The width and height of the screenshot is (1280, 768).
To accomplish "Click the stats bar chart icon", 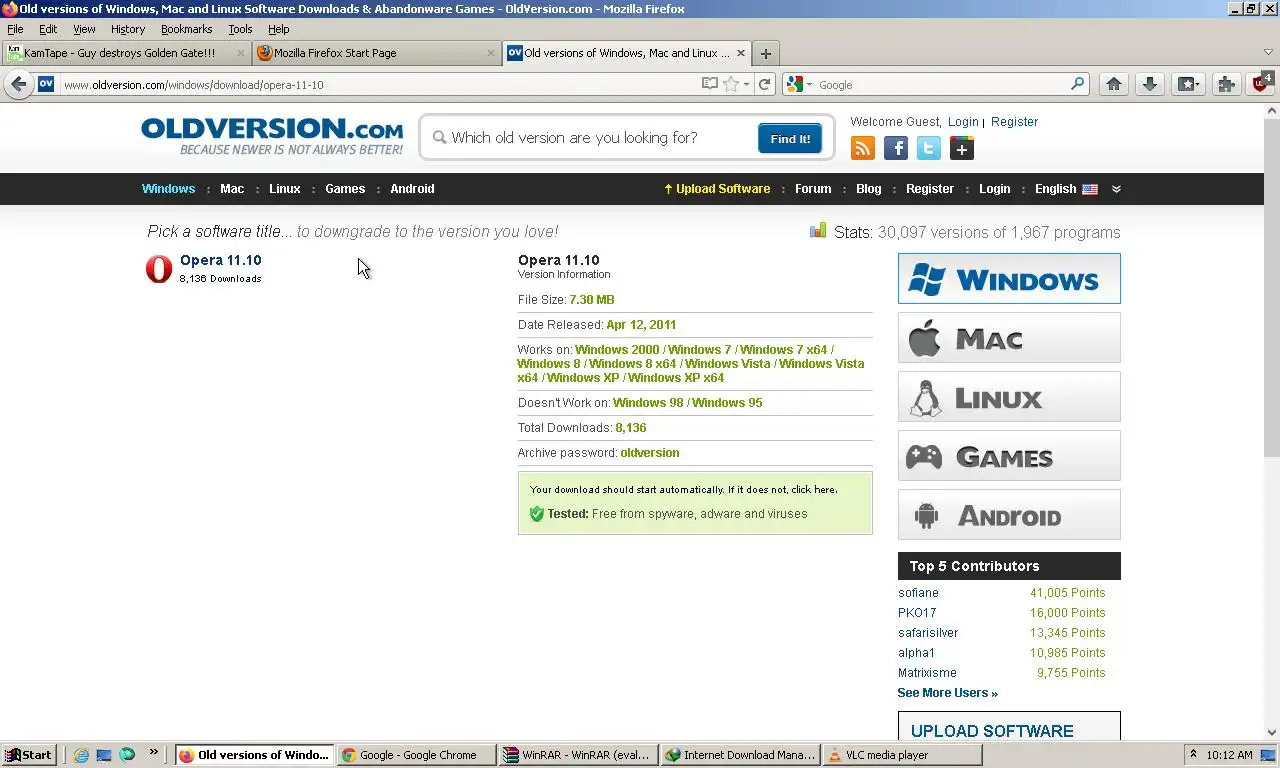I will pyautogui.click(x=818, y=231).
